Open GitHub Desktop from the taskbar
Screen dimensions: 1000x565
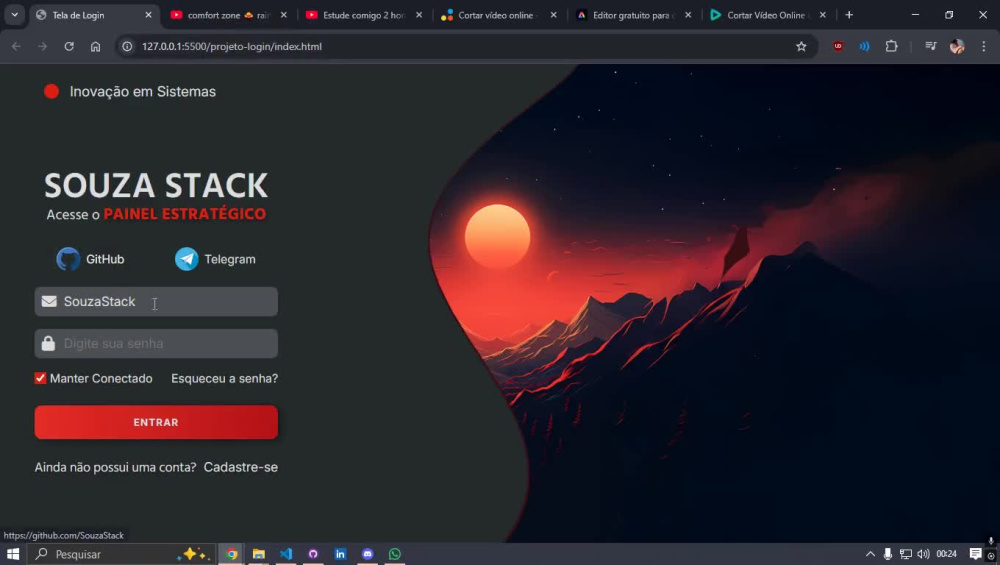313,554
